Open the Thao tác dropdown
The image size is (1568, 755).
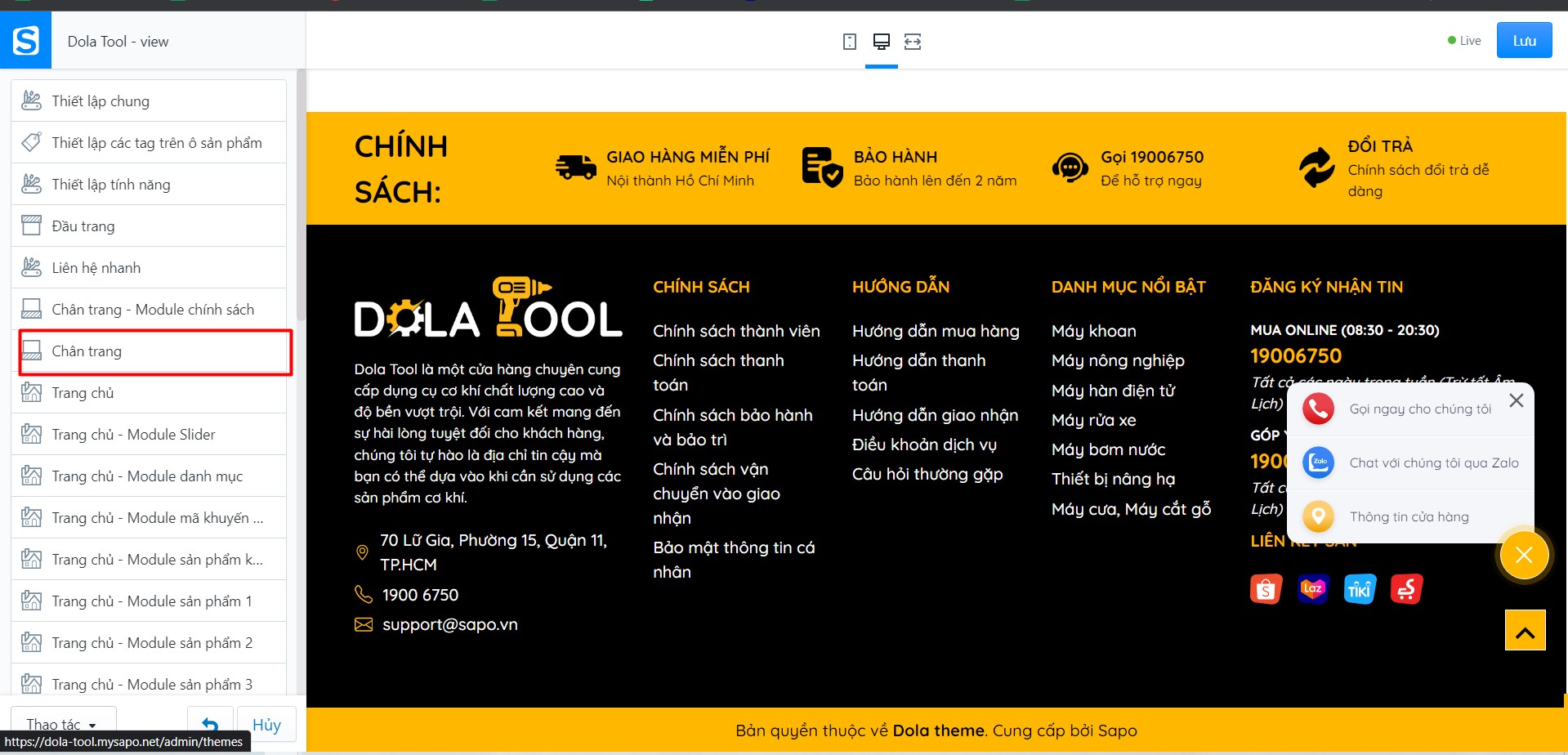tap(64, 725)
